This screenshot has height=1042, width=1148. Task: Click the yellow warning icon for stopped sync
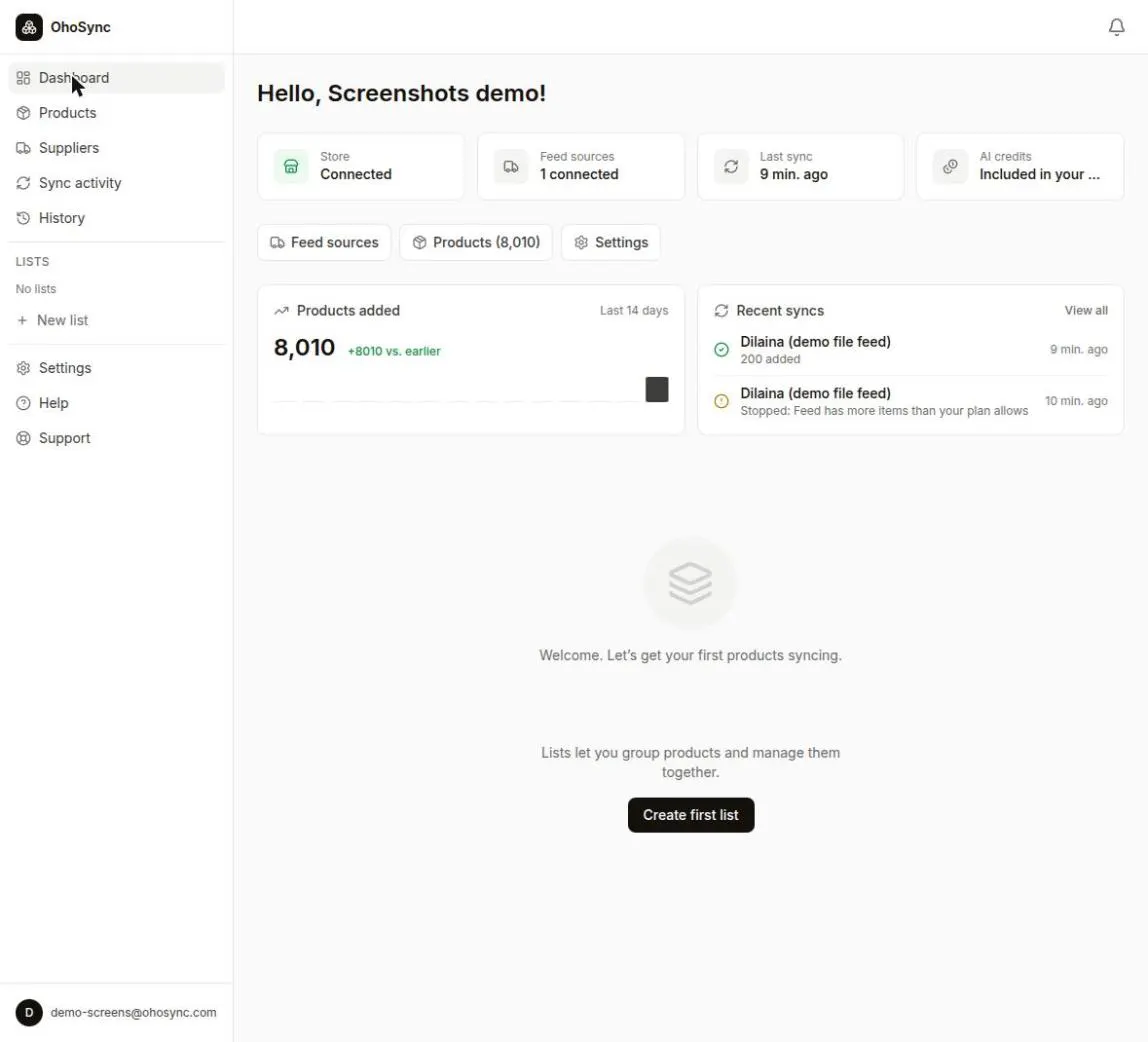point(721,401)
